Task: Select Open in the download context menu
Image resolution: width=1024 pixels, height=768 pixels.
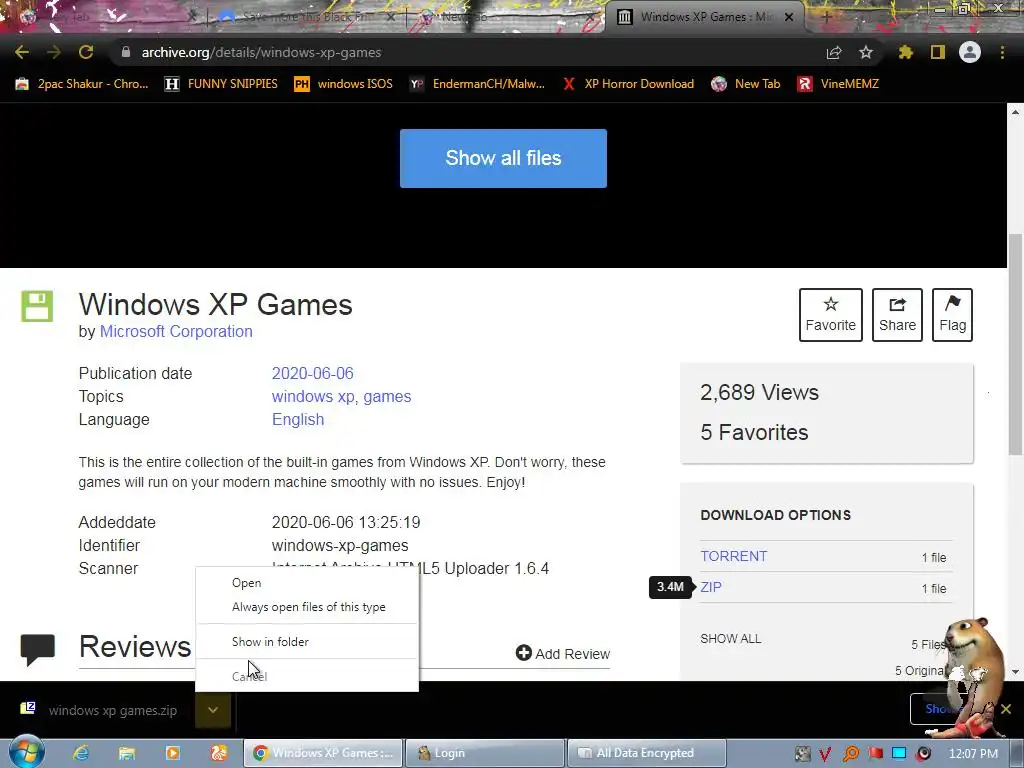Action: point(307,583)
